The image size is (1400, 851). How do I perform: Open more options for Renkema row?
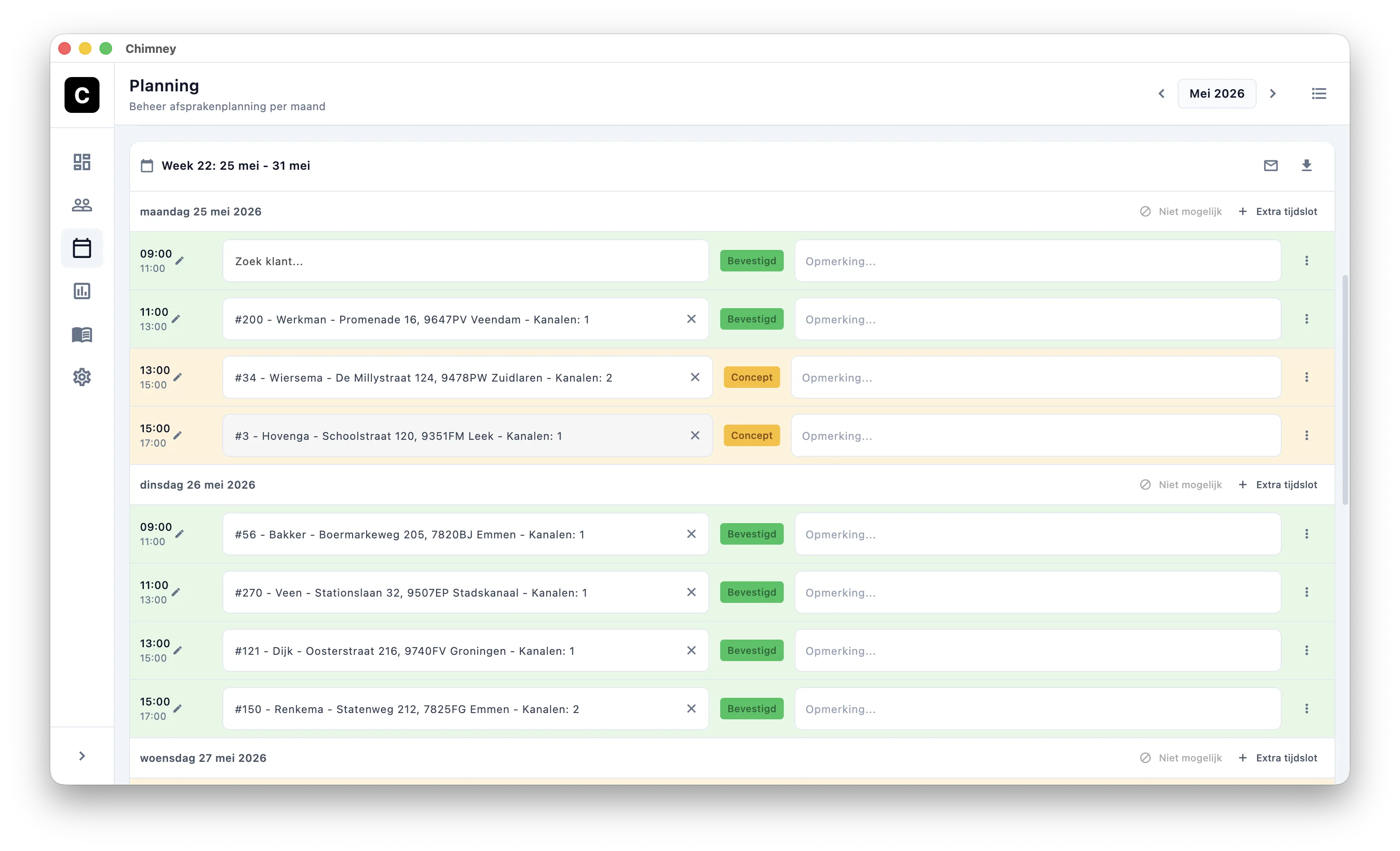(x=1306, y=709)
